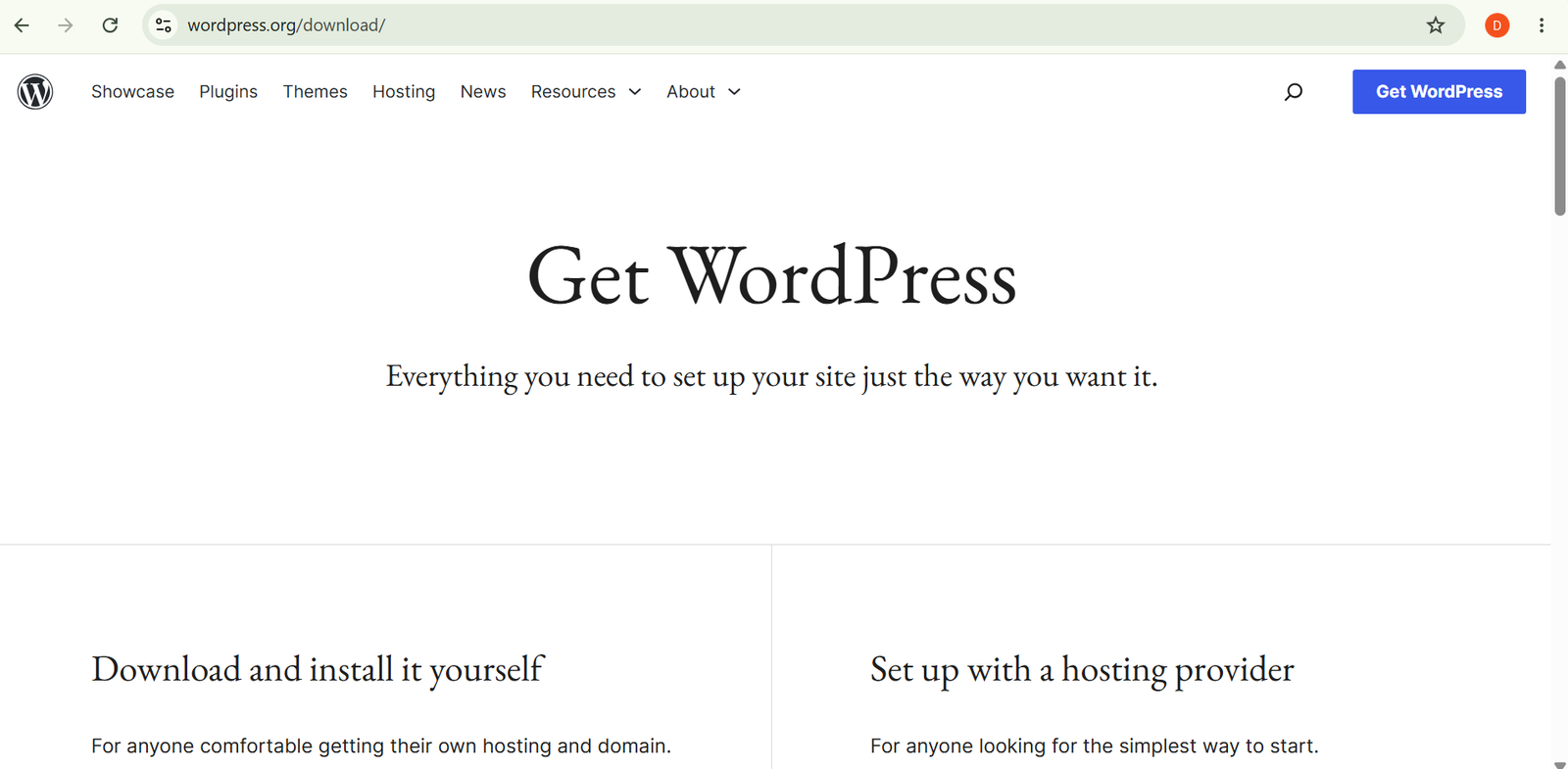The width and height of the screenshot is (1568, 769).
Task: Go to the Hosting page
Action: point(404,91)
